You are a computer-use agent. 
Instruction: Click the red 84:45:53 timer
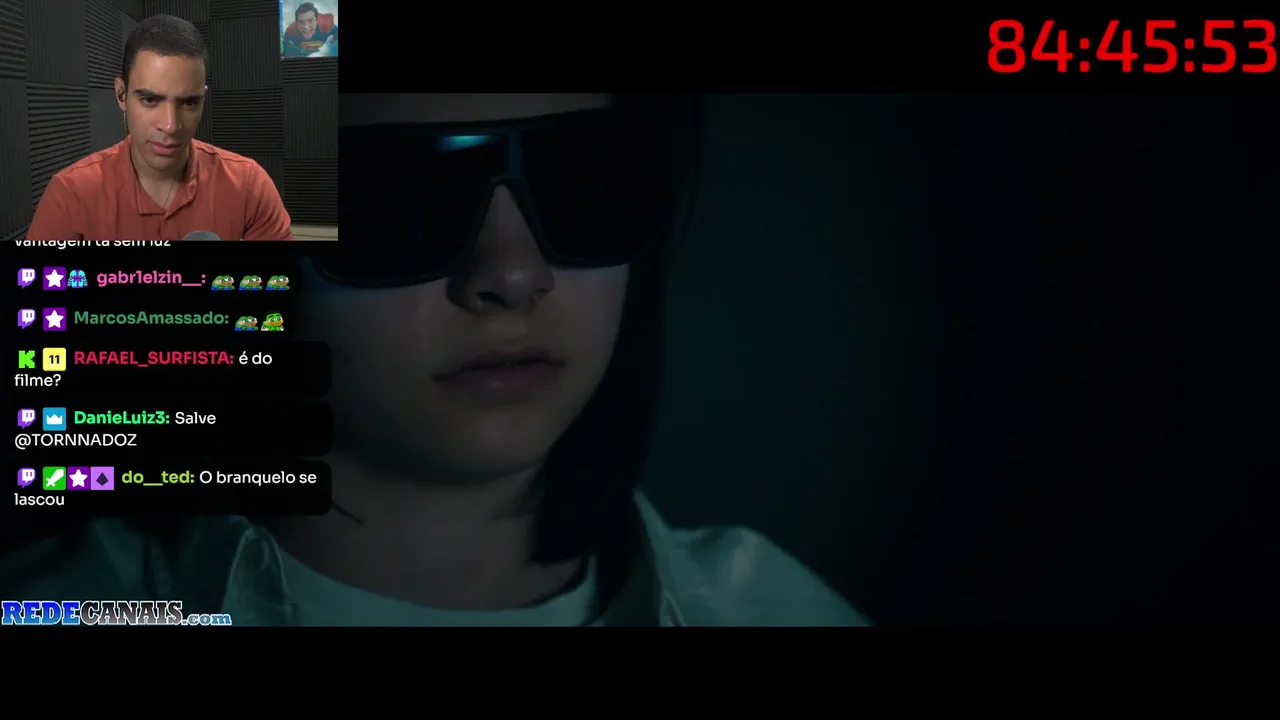click(1132, 47)
